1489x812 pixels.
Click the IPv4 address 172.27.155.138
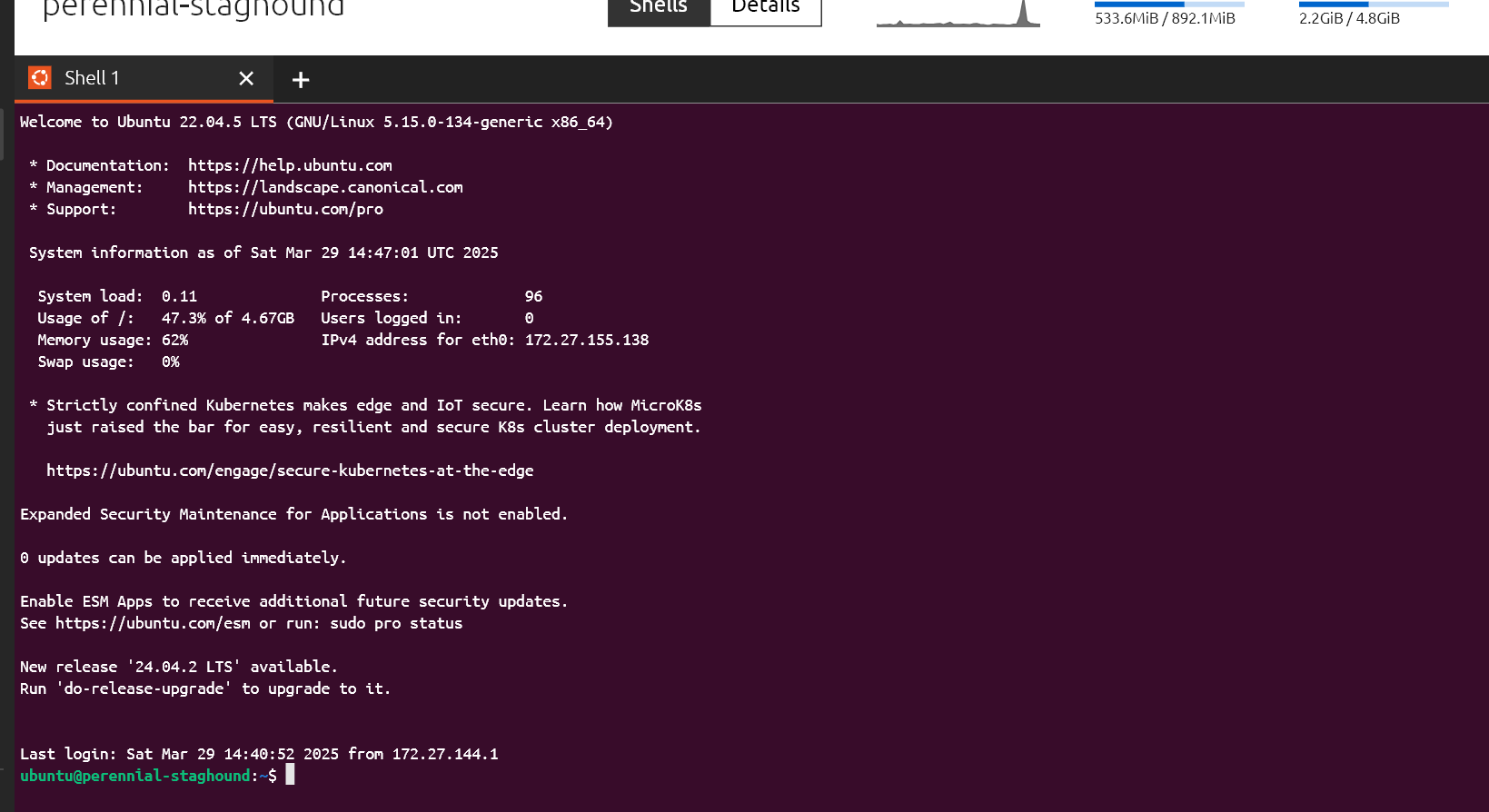point(587,340)
